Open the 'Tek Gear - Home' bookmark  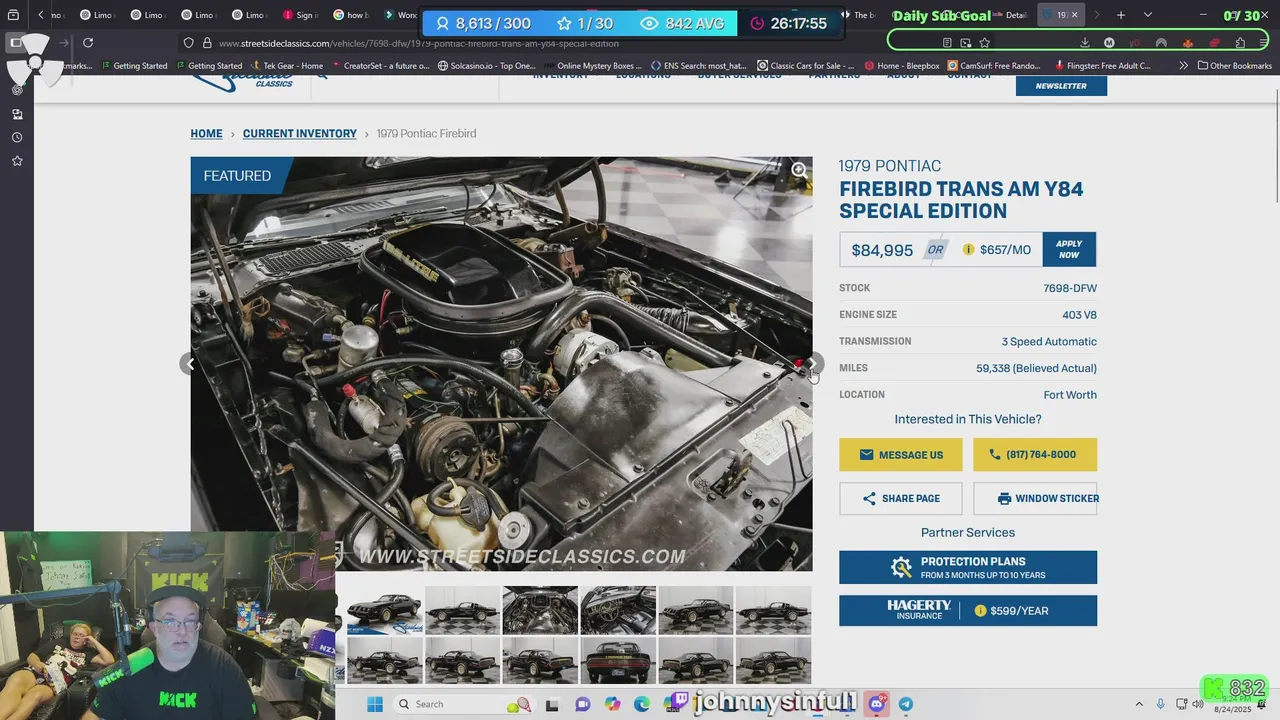click(286, 66)
